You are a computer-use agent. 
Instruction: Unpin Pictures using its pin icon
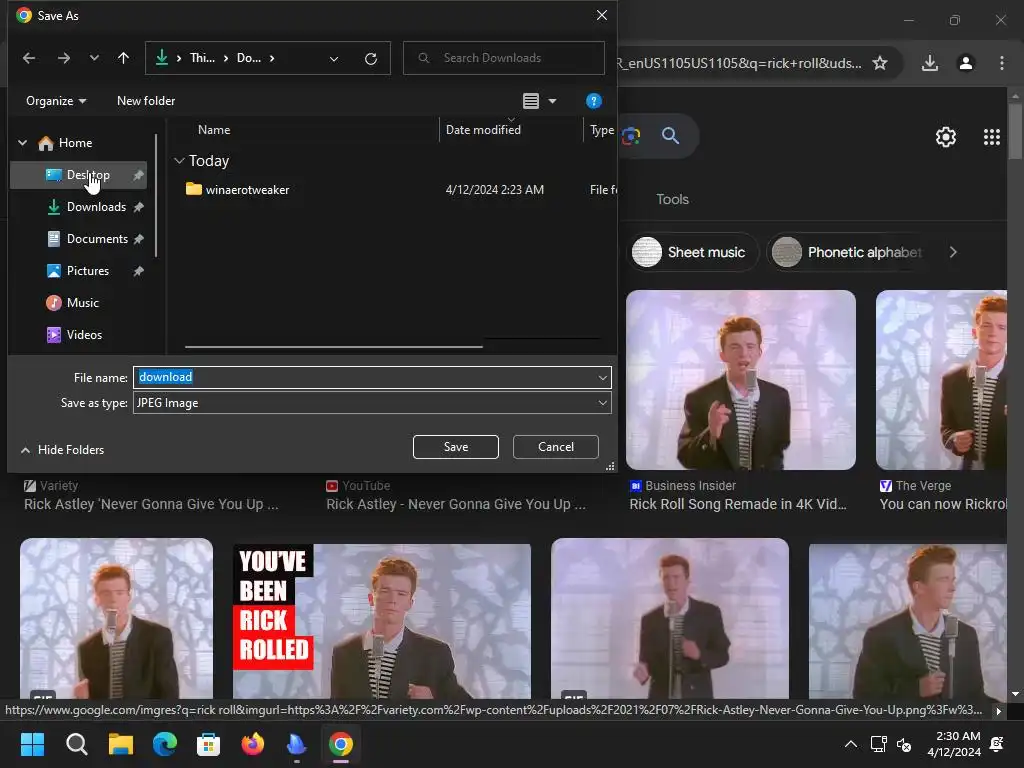(138, 271)
